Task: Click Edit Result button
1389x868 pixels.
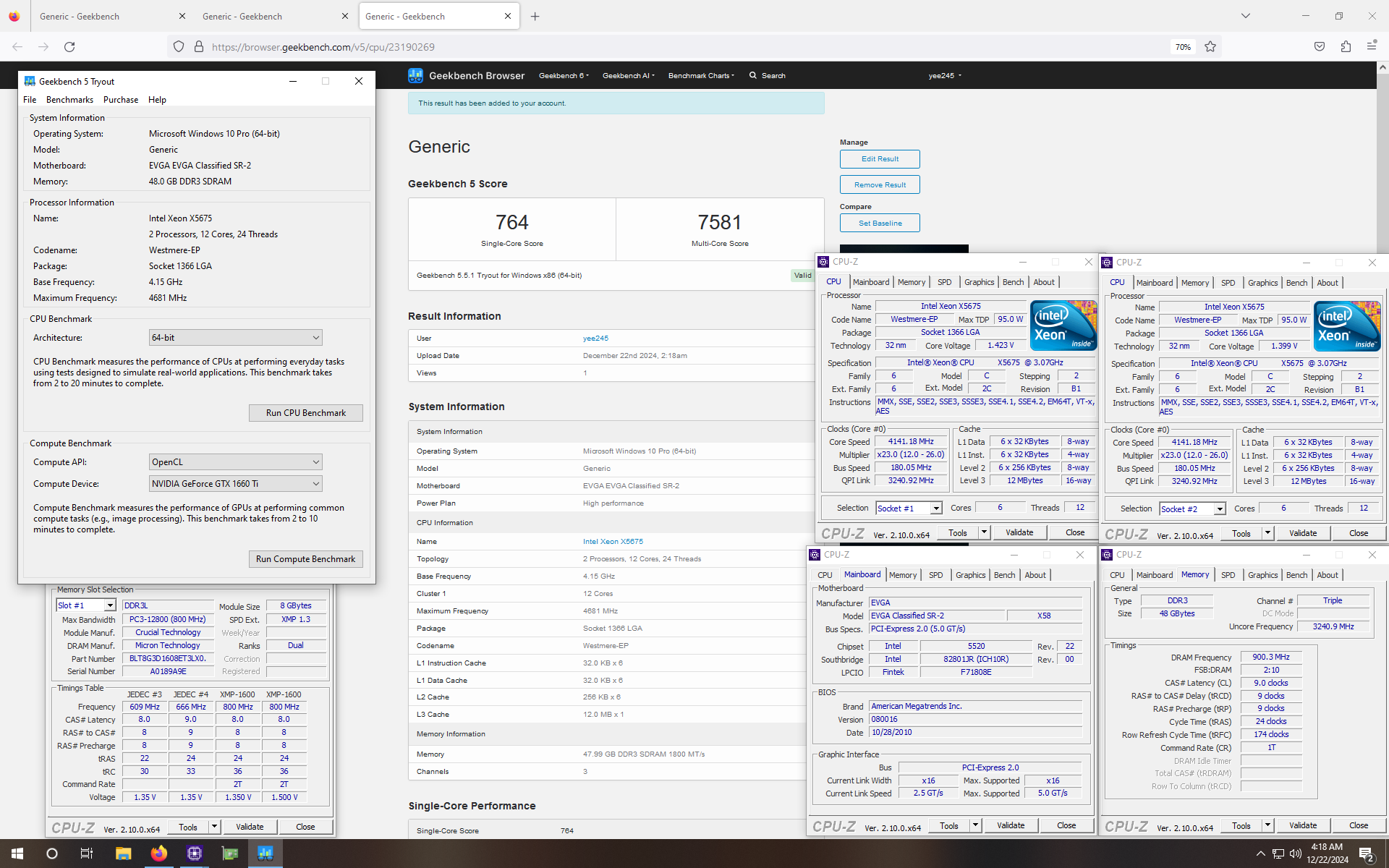Action: 880,159
